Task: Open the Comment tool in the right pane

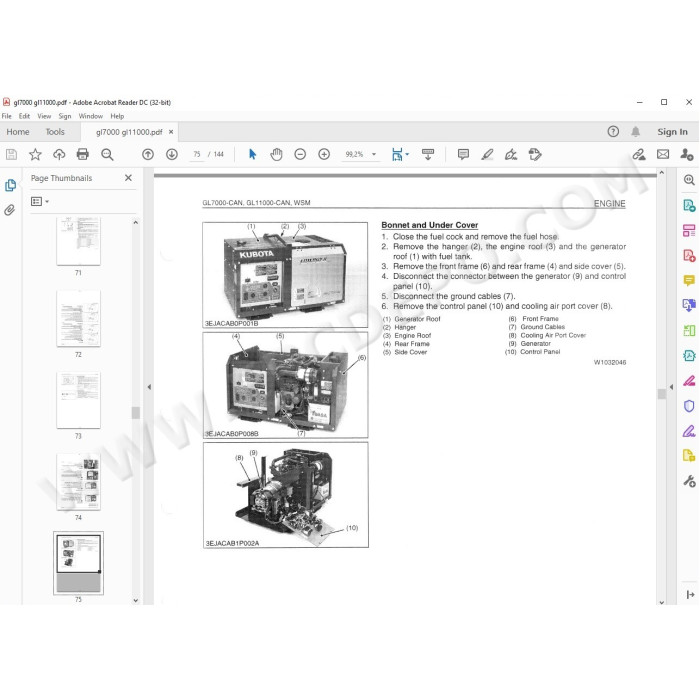Action: pyautogui.click(x=689, y=280)
